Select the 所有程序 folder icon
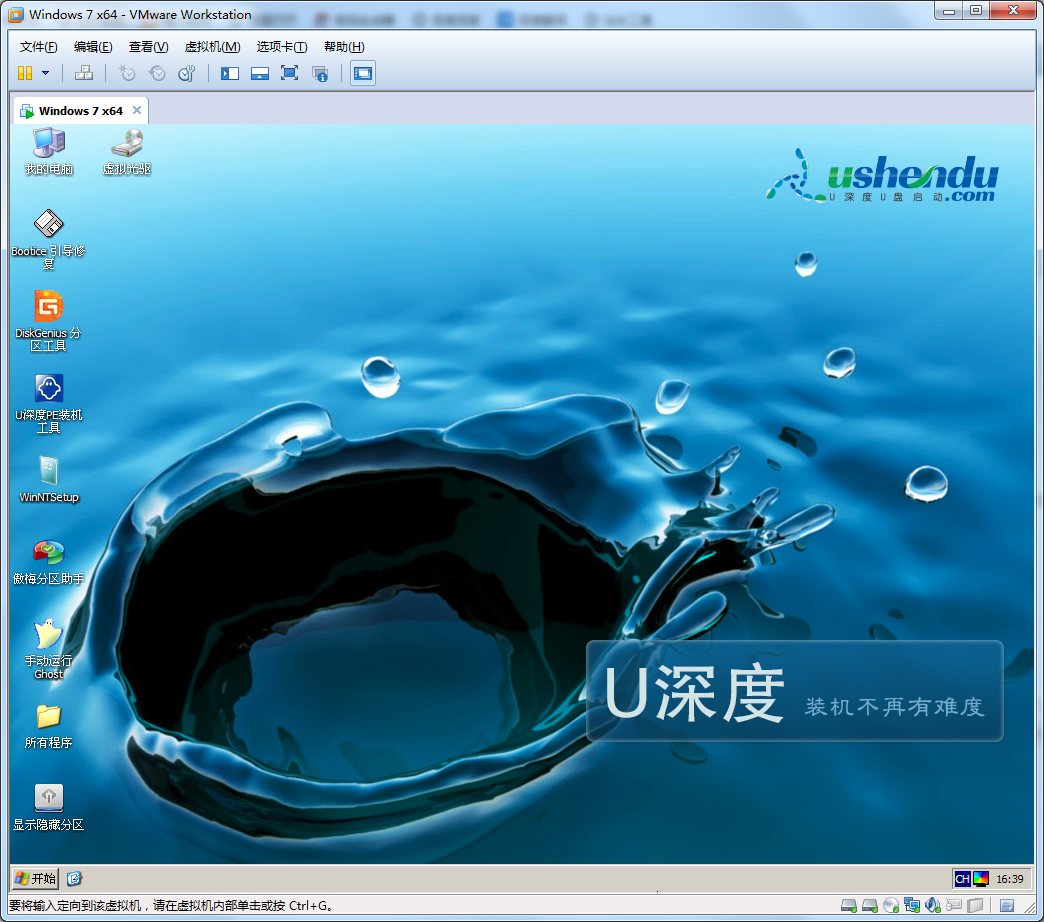Image resolution: width=1044 pixels, height=922 pixels. coord(49,726)
